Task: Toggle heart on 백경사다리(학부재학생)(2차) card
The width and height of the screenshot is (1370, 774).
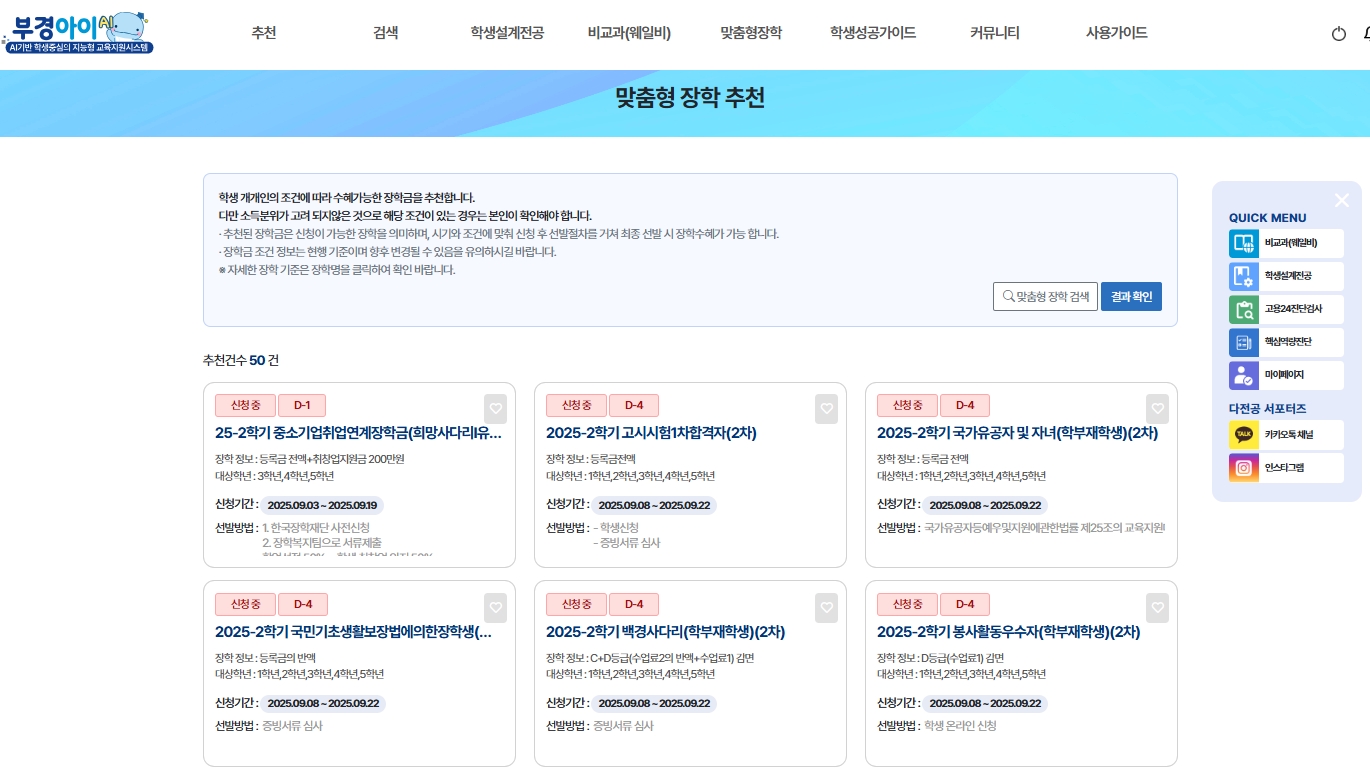Action: pos(826,607)
